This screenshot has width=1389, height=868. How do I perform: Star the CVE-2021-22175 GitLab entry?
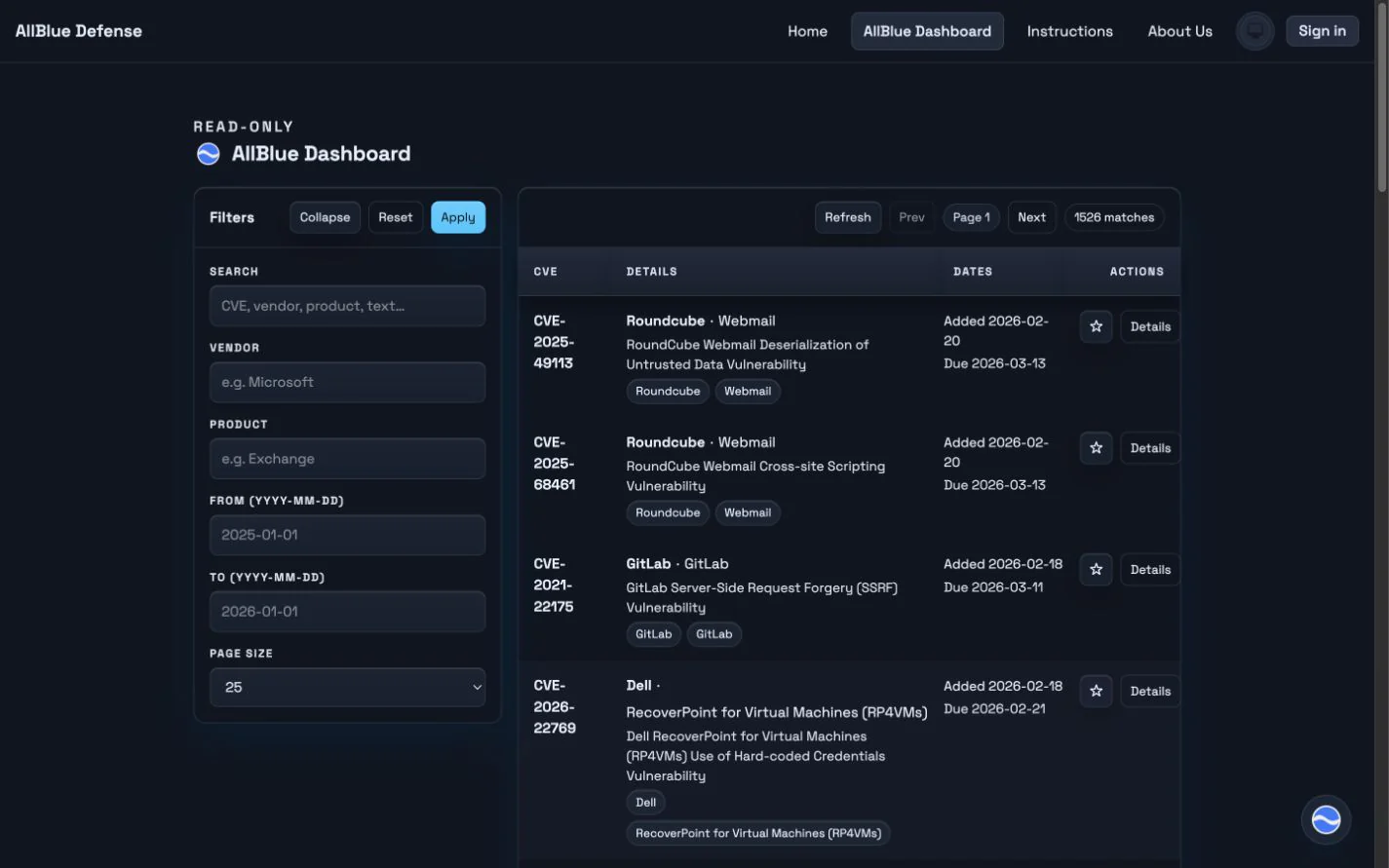coord(1096,570)
